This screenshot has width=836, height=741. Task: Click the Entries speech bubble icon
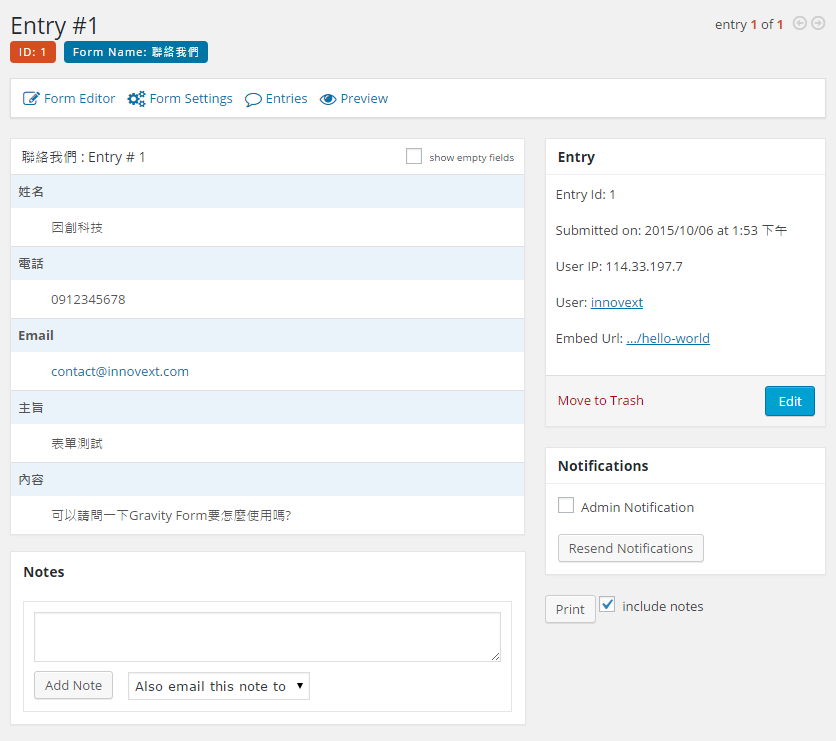click(253, 99)
